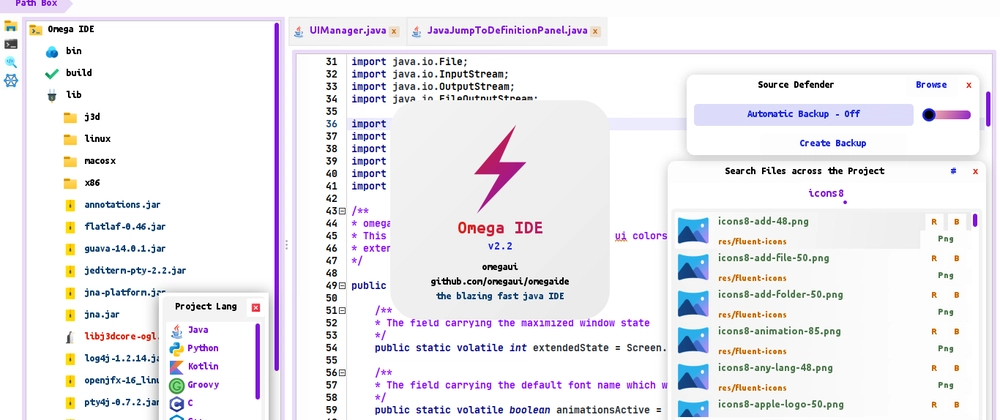Click the search icon in left sidebar

[11, 62]
